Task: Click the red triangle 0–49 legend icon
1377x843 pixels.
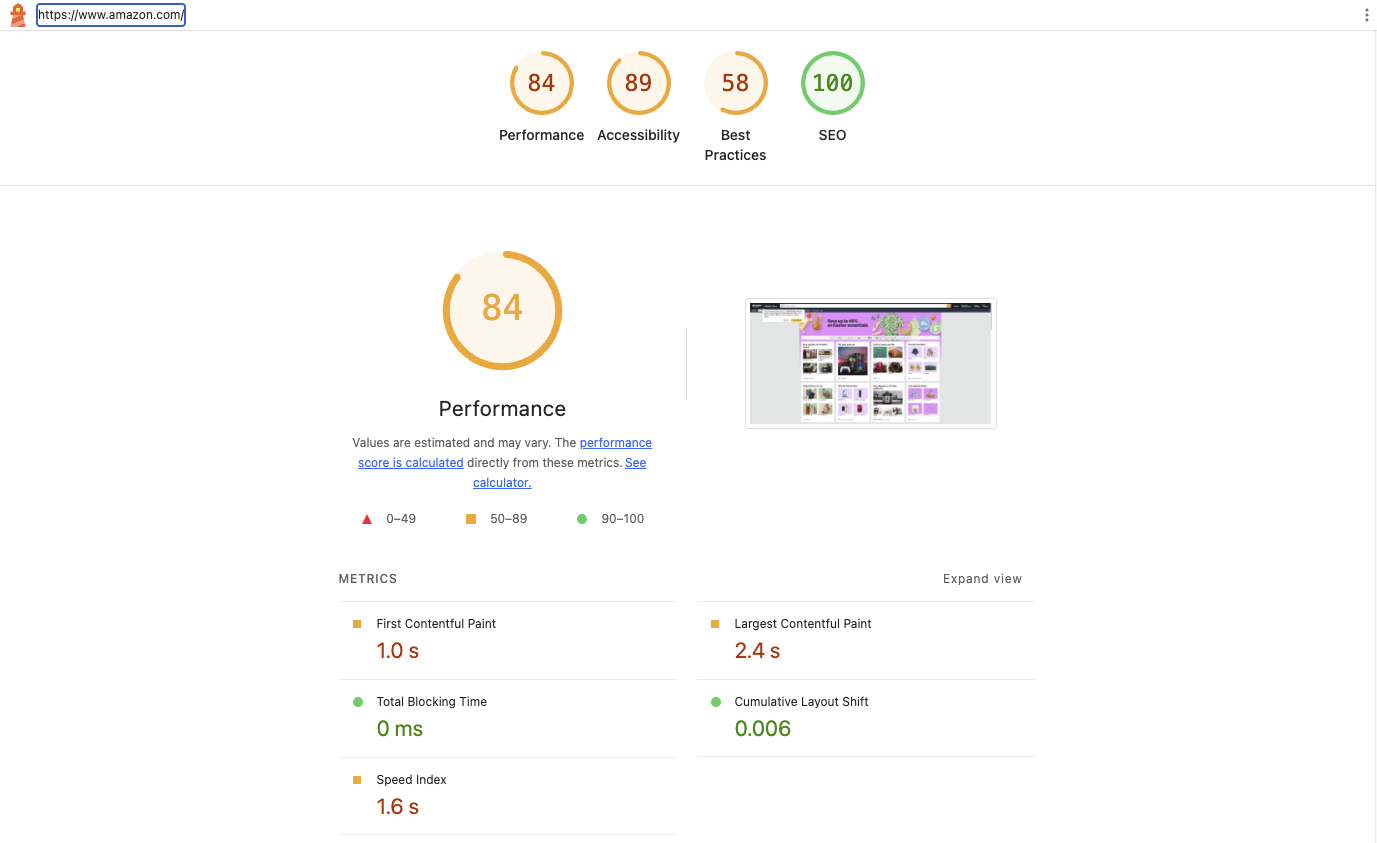Action: (366, 519)
